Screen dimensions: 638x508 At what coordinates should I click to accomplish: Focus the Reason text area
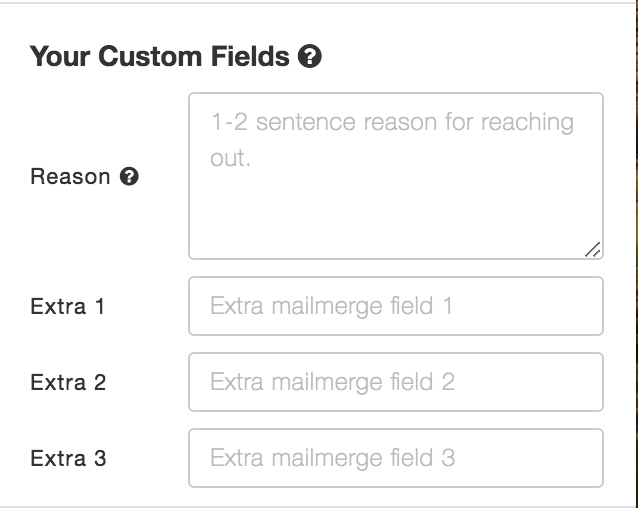396,176
